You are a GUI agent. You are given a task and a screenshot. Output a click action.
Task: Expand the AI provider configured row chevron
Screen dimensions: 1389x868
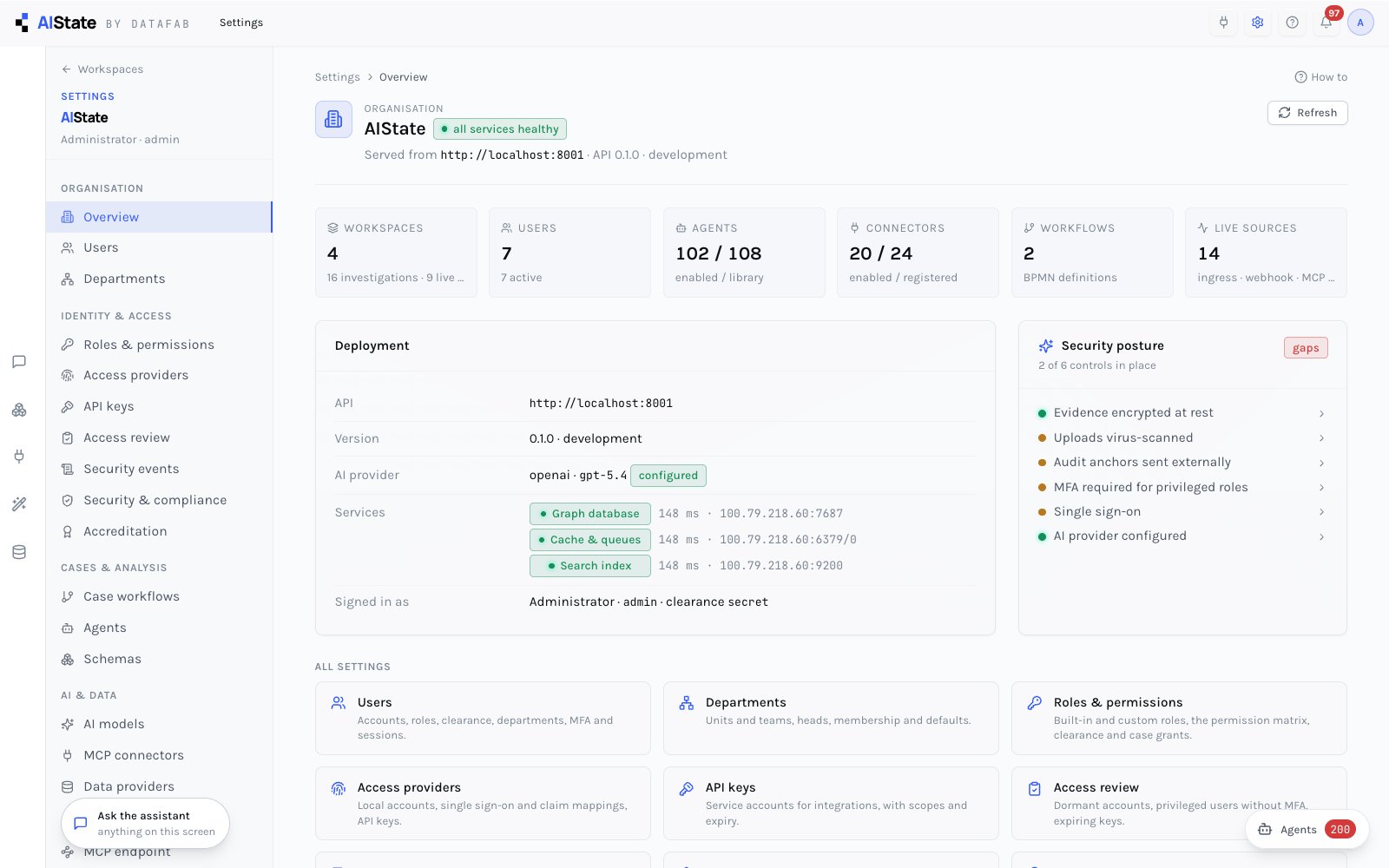pyautogui.click(x=1321, y=536)
